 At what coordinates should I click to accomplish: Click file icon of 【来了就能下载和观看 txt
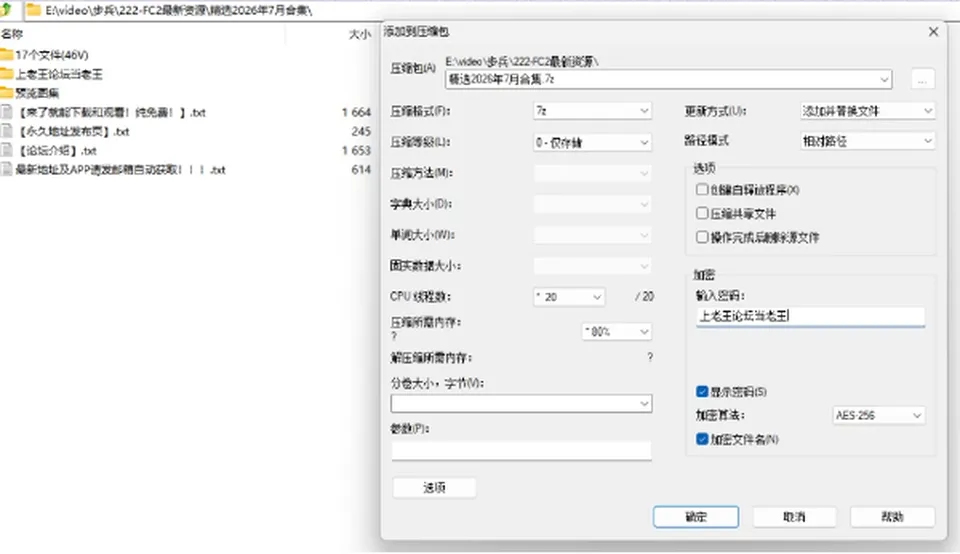[x=7, y=112]
